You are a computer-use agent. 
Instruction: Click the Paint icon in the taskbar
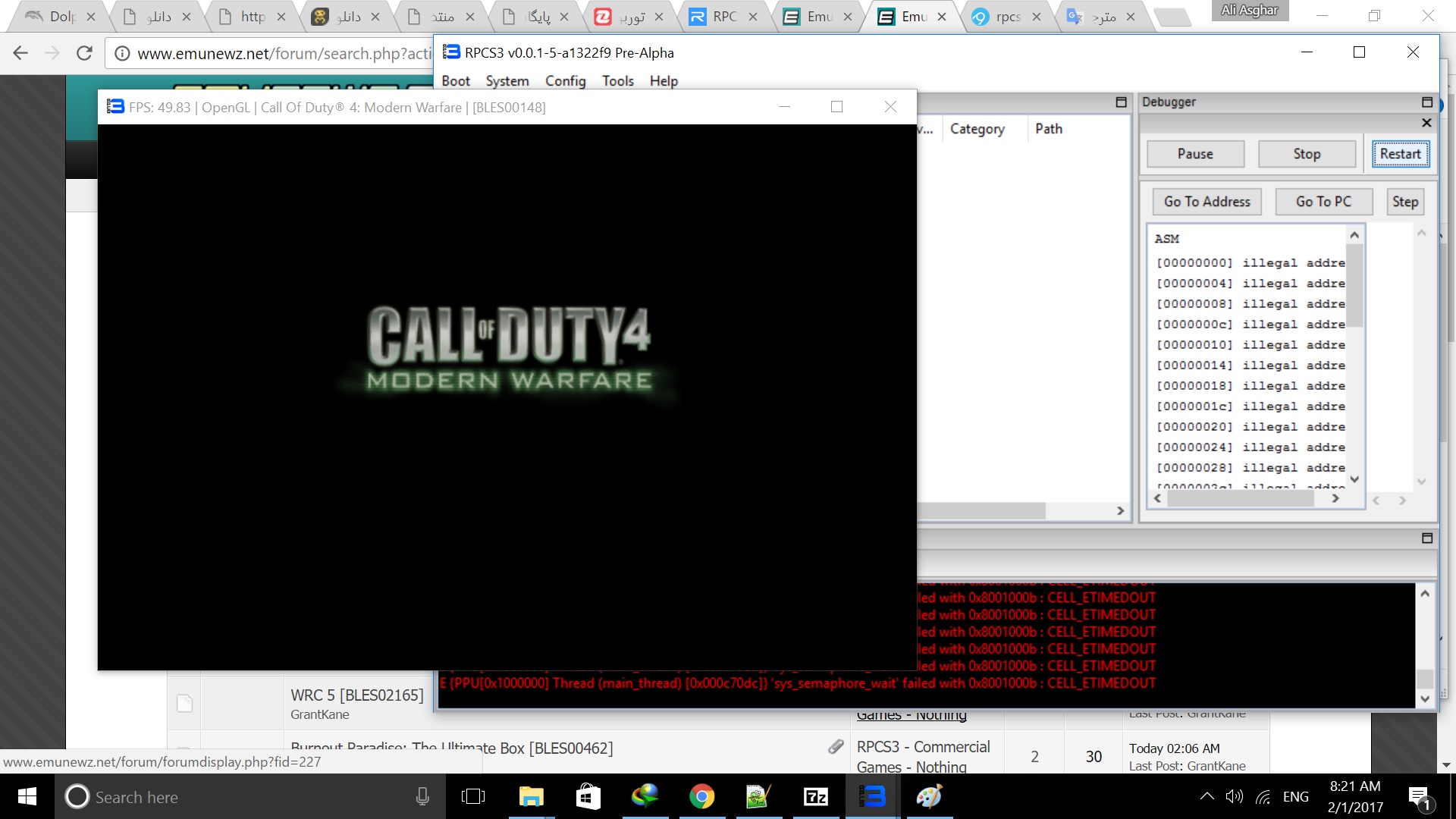tap(929, 797)
